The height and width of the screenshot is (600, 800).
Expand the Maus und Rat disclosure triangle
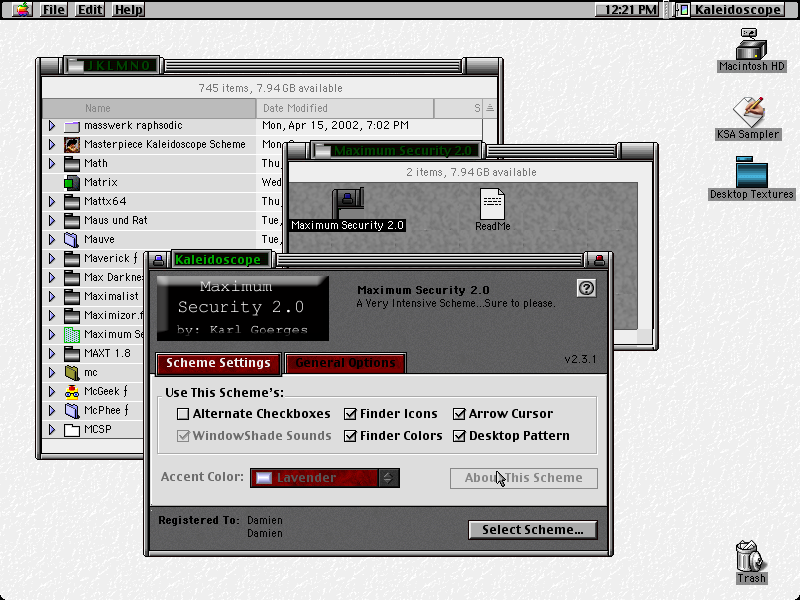[52, 221]
